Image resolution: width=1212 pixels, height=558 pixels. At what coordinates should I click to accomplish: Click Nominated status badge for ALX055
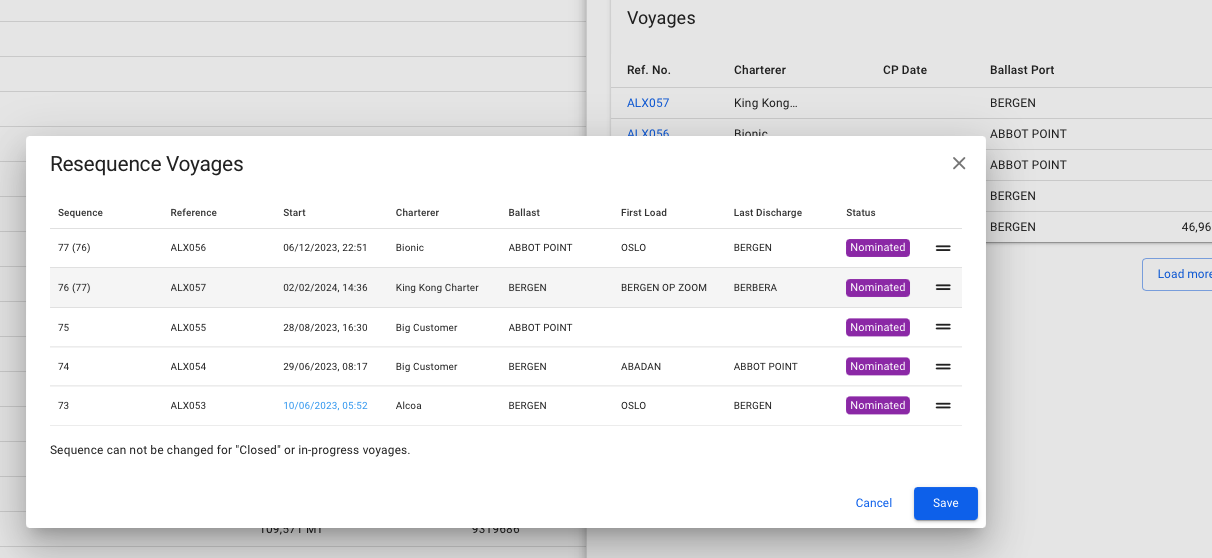[x=877, y=327]
